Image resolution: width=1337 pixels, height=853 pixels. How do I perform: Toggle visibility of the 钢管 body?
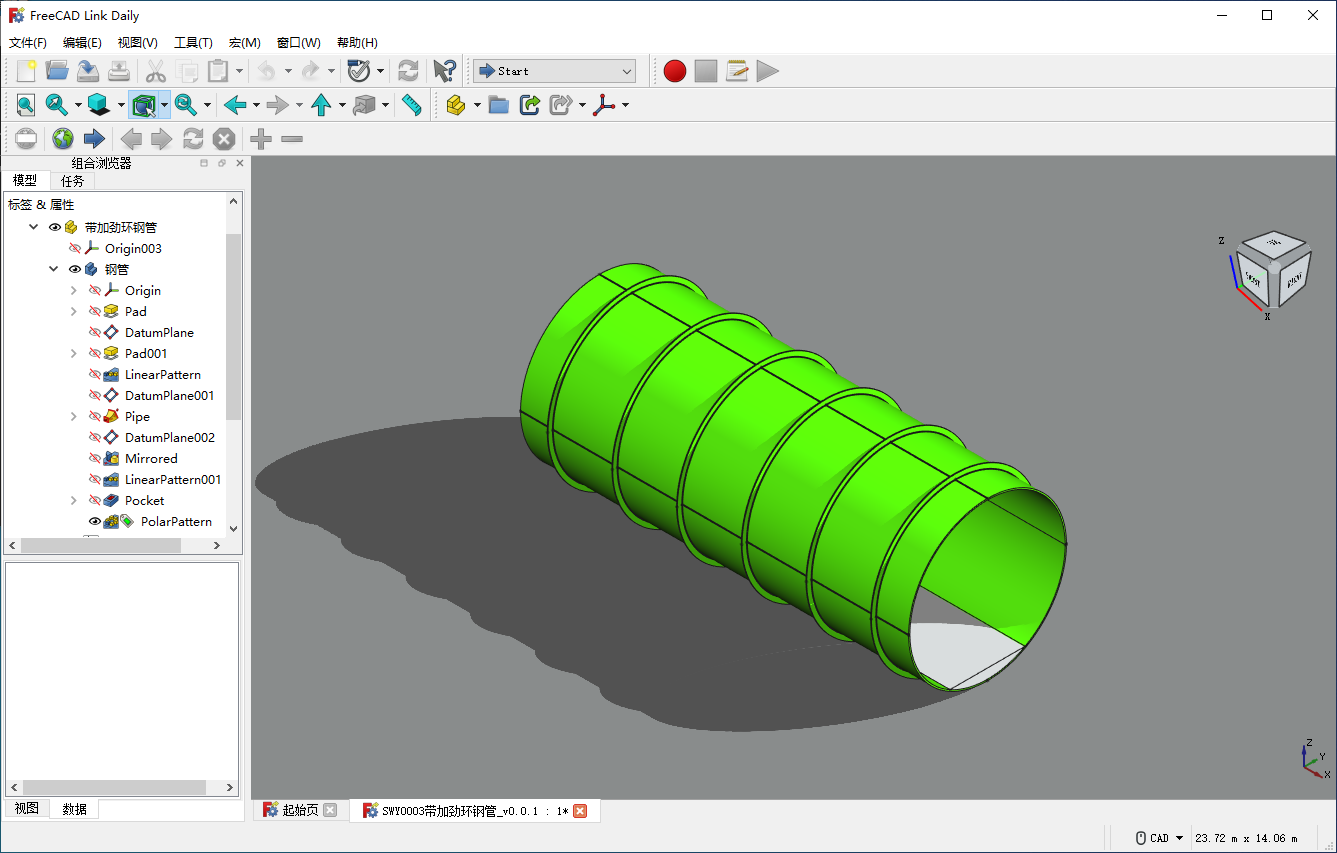tap(75, 270)
